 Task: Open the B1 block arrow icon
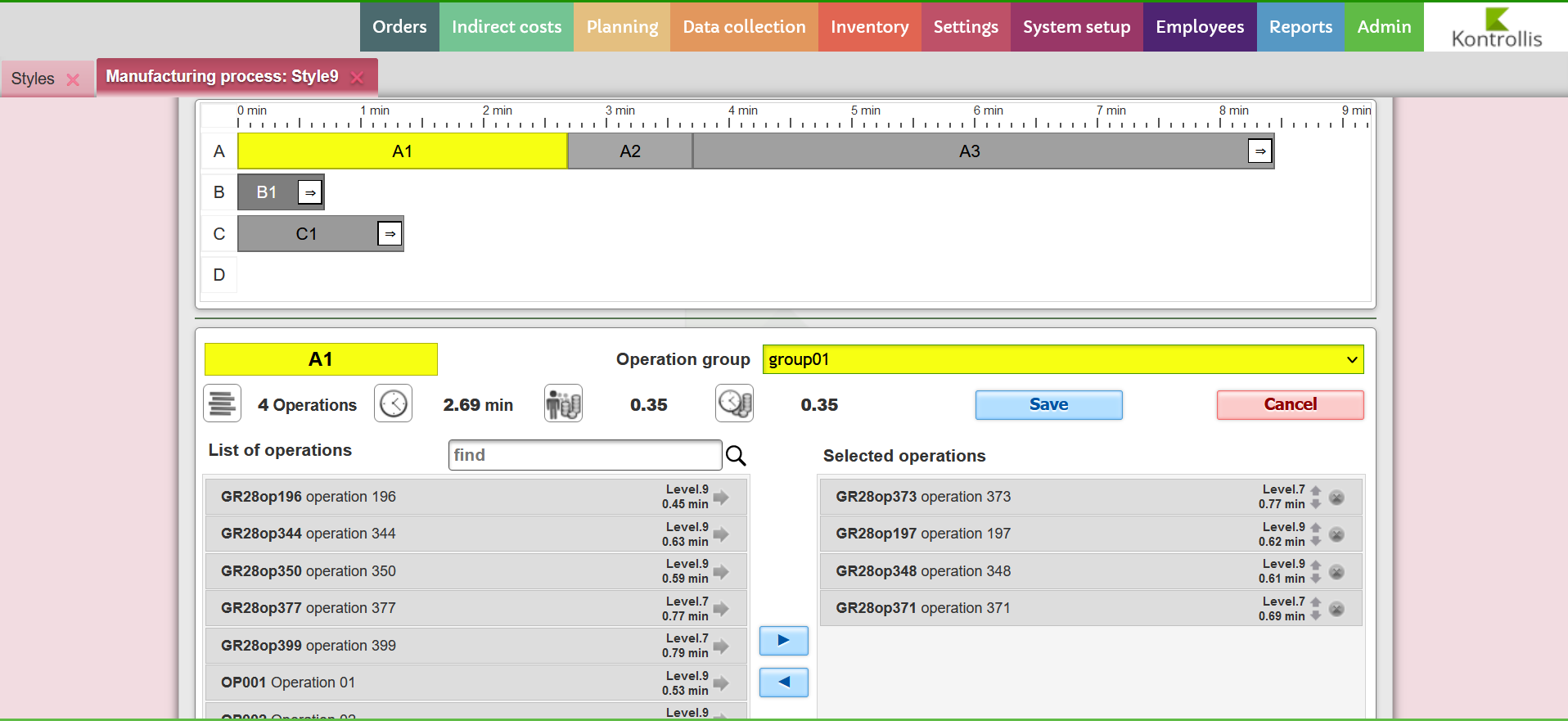click(309, 192)
